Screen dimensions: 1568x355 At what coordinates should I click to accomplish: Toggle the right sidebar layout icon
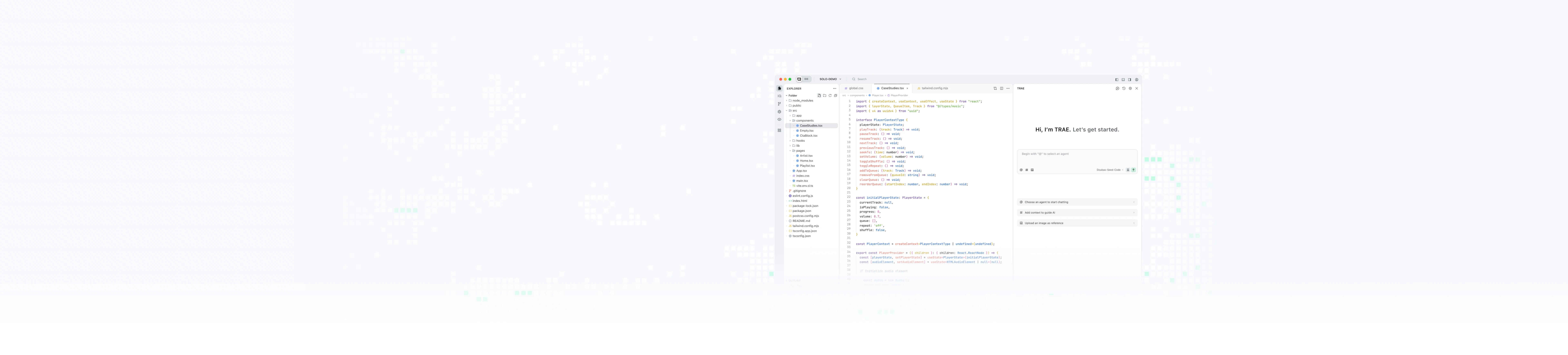coord(1130,80)
